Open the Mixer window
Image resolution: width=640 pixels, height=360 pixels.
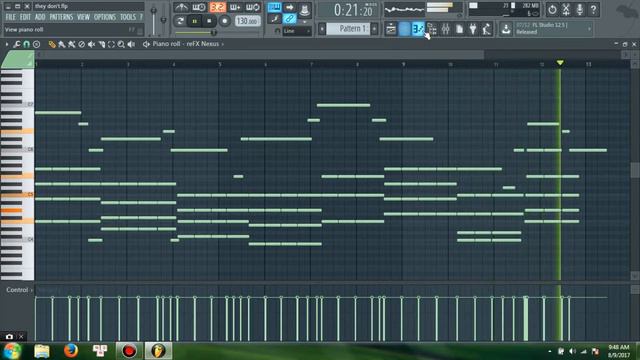(x=445, y=29)
